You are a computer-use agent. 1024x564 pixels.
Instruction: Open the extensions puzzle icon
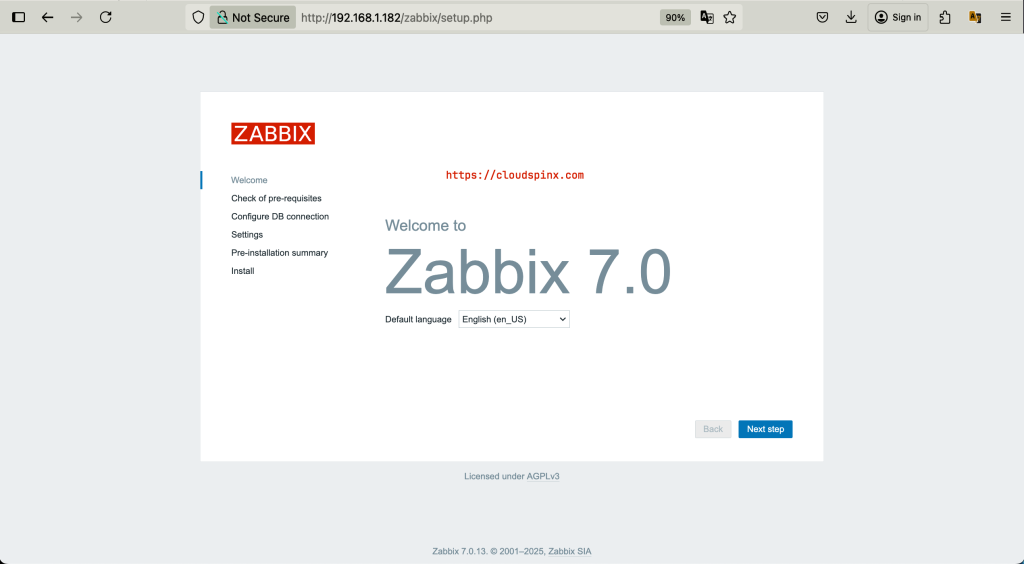tap(945, 18)
